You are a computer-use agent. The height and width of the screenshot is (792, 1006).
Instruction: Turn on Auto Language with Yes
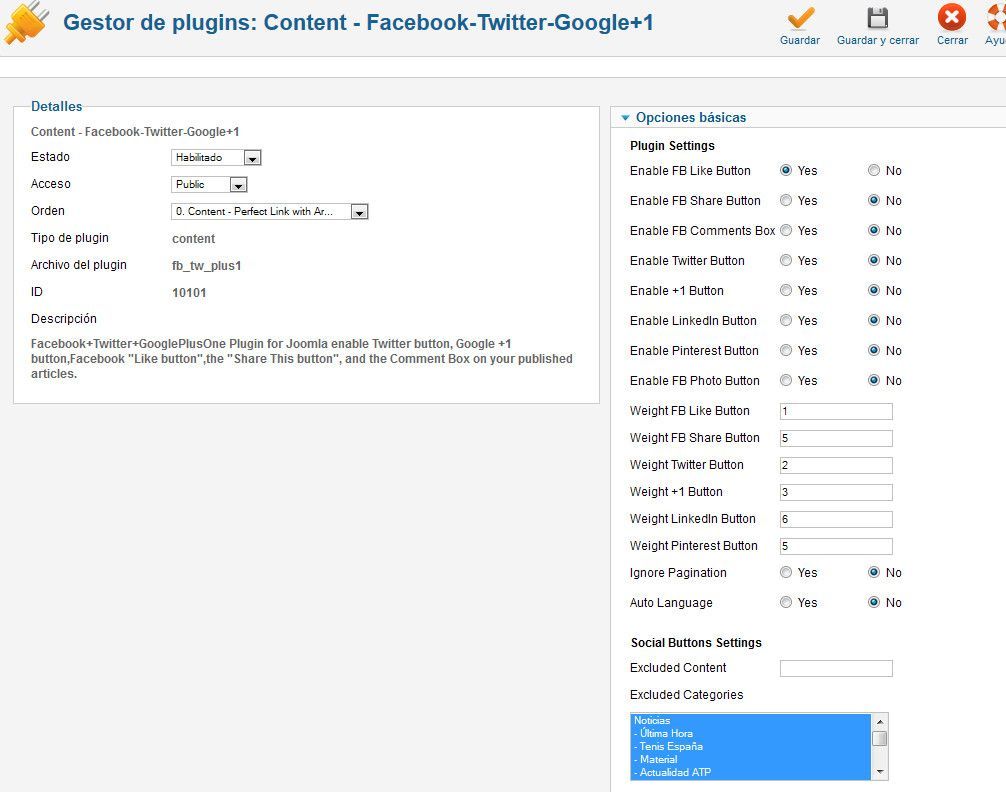pos(786,603)
